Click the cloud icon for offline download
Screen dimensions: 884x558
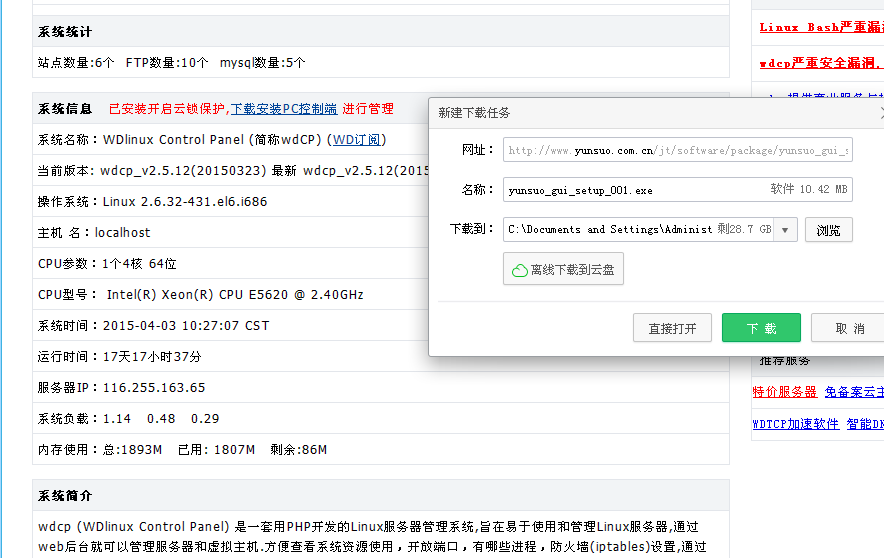coord(520,270)
